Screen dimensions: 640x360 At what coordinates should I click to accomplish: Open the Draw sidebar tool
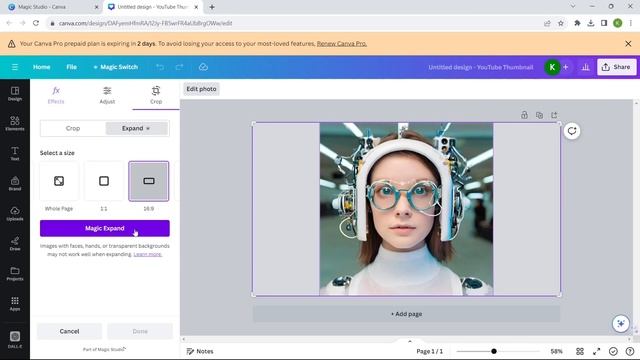click(x=15, y=243)
